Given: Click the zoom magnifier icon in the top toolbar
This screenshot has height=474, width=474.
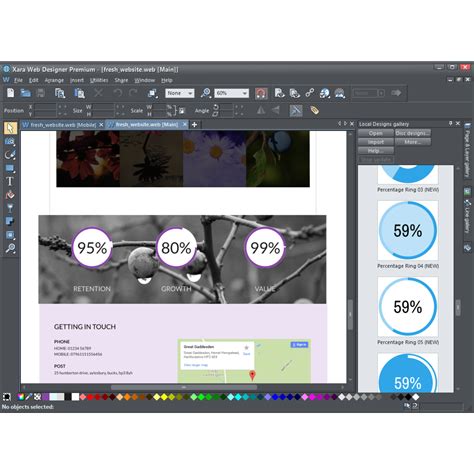Looking at the screenshot, I should [x=206, y=93].
